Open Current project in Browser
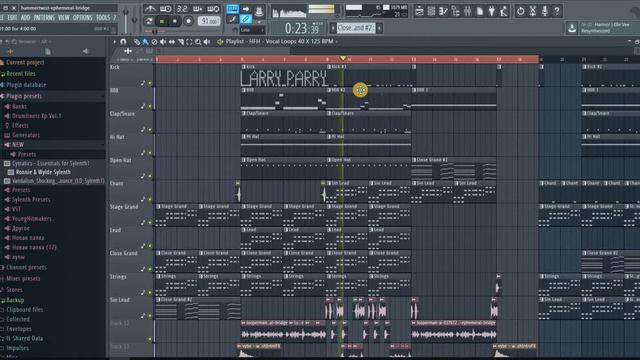The width and height of the screenshot is (640, 360). 25,63
